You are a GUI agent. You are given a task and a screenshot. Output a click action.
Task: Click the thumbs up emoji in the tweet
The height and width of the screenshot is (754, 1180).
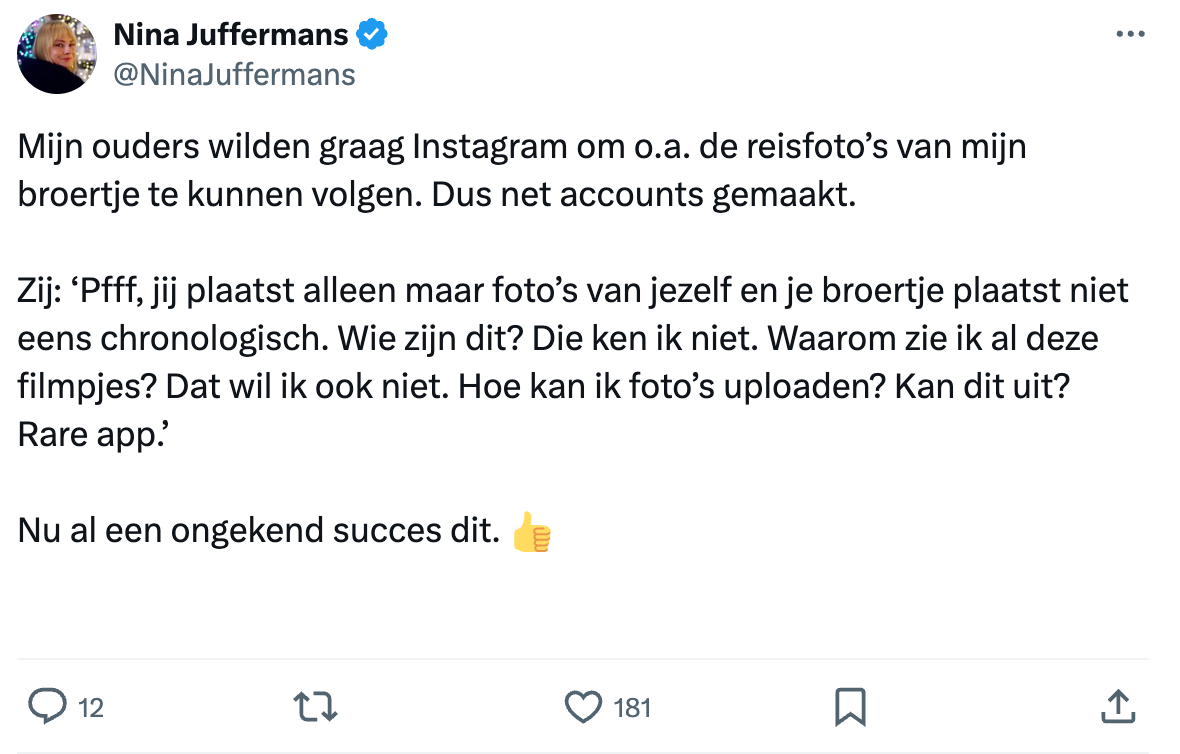[x=531, y=532]
